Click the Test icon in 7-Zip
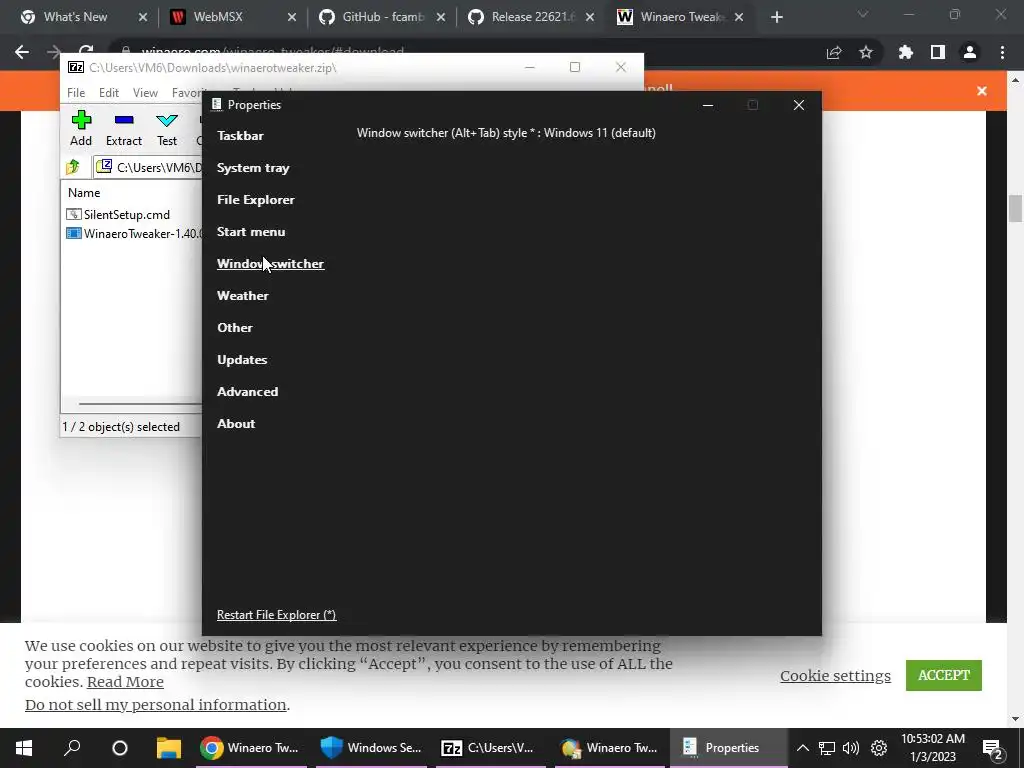The height and width of the screenshot is (768, 1024). pyautogui.click(x=167, y=128)
